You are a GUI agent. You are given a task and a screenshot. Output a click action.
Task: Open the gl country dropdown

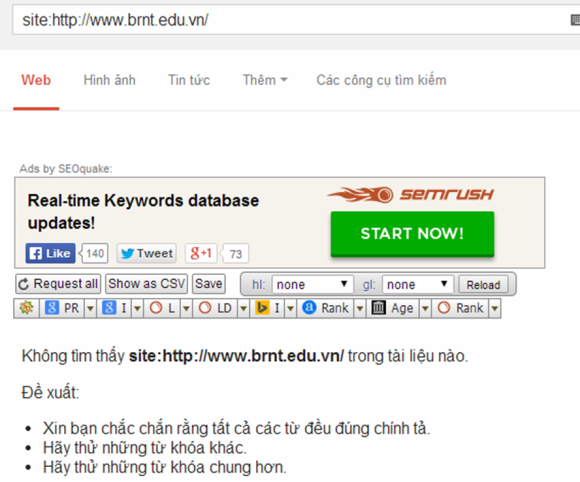coord(418,284)
